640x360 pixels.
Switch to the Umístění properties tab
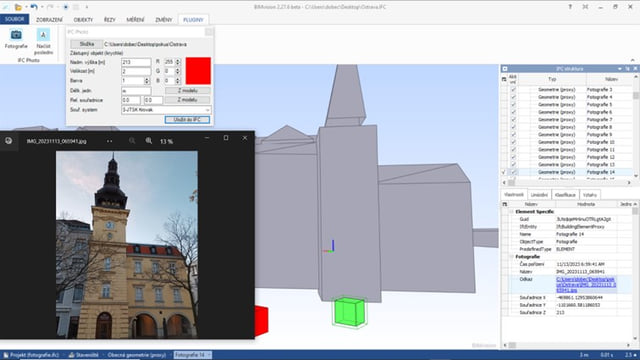point(539,195)
